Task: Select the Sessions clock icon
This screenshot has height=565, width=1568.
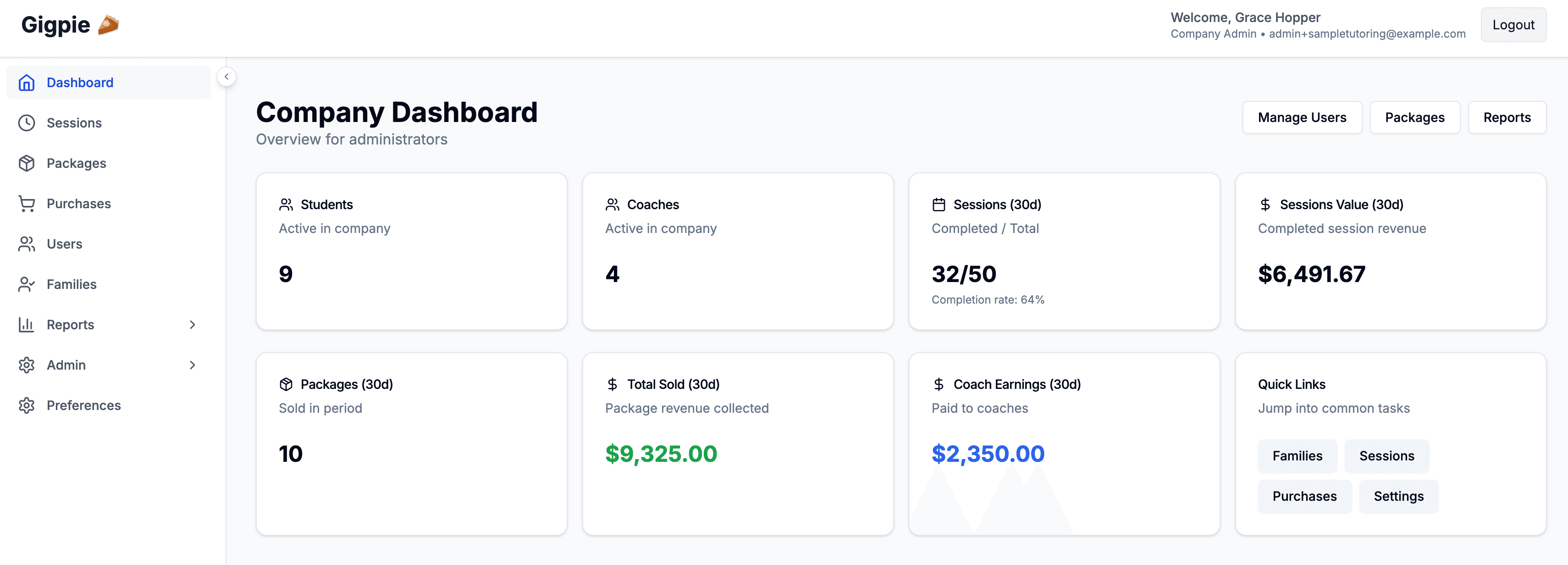Action: coord(27,122)
